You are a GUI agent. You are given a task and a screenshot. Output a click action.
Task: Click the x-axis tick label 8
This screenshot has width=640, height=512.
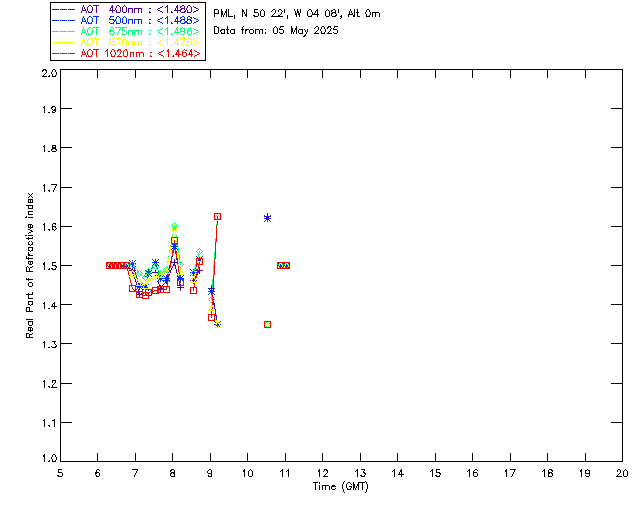tap(173, 473)
